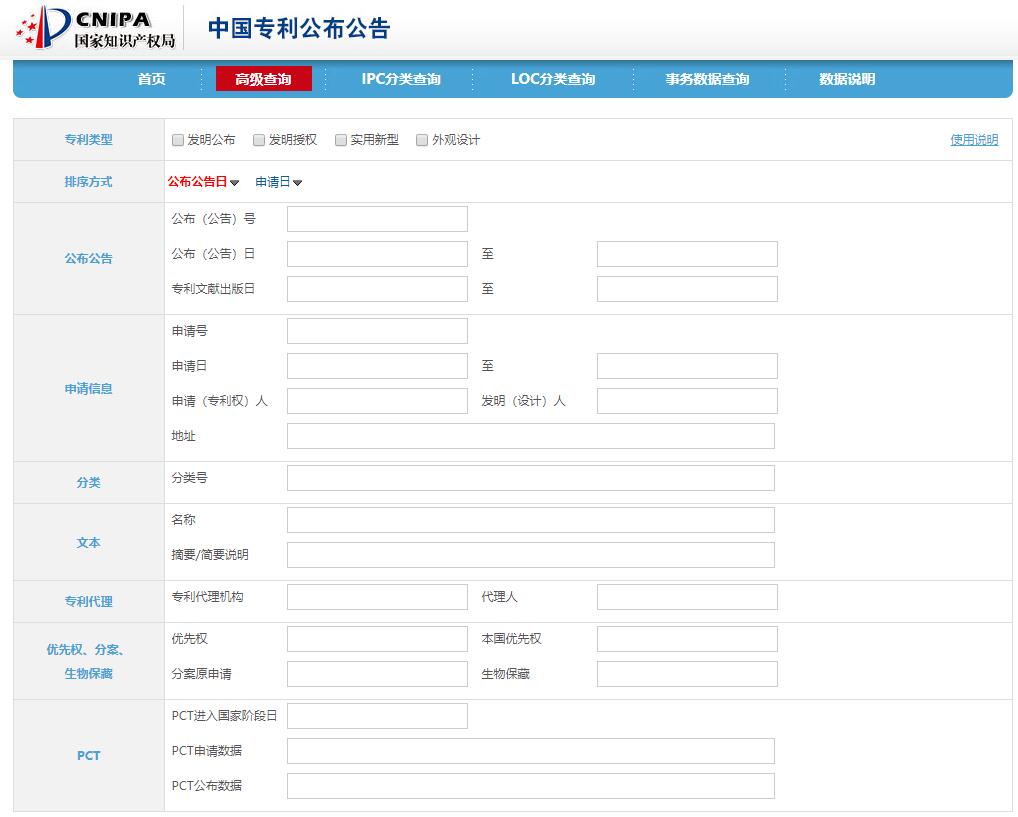
Task: Open the LOC分类查询 tab
Action: pyautogui.click(x=552, y=79)
